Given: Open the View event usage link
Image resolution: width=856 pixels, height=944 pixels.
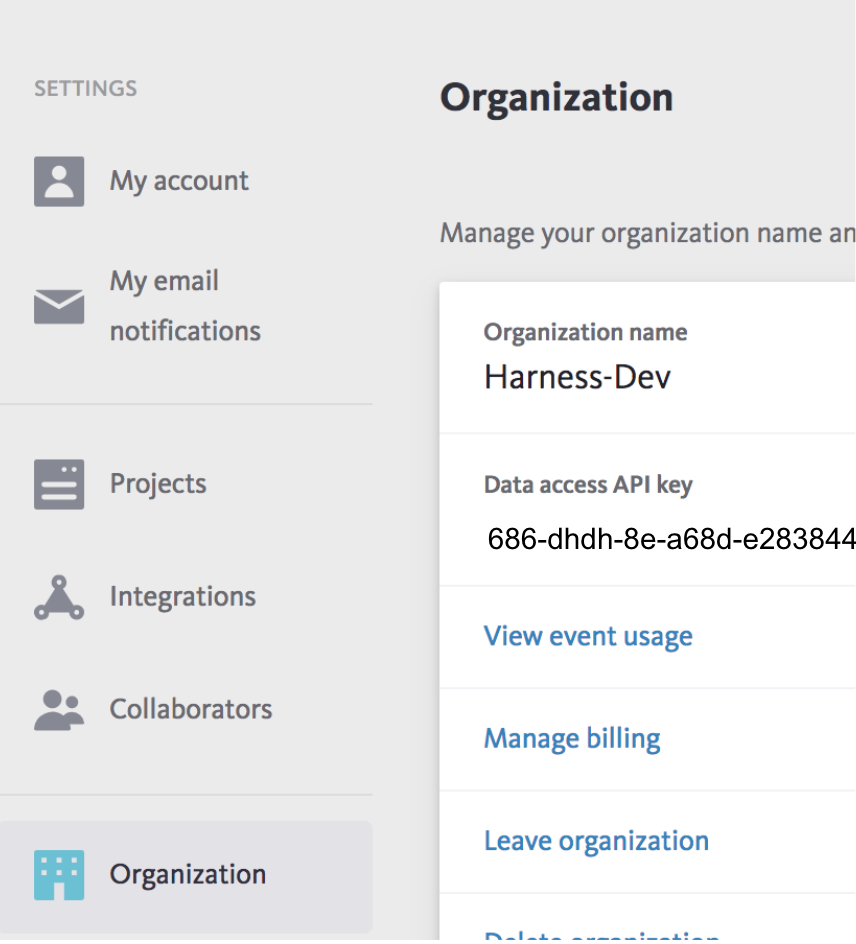Looking at the screenshot, I should pos(588,636).
